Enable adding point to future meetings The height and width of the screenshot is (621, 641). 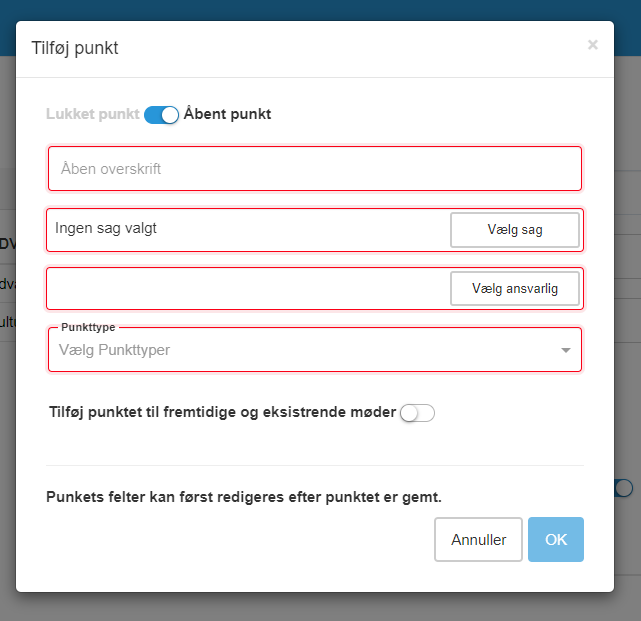[x=417, y=412]
